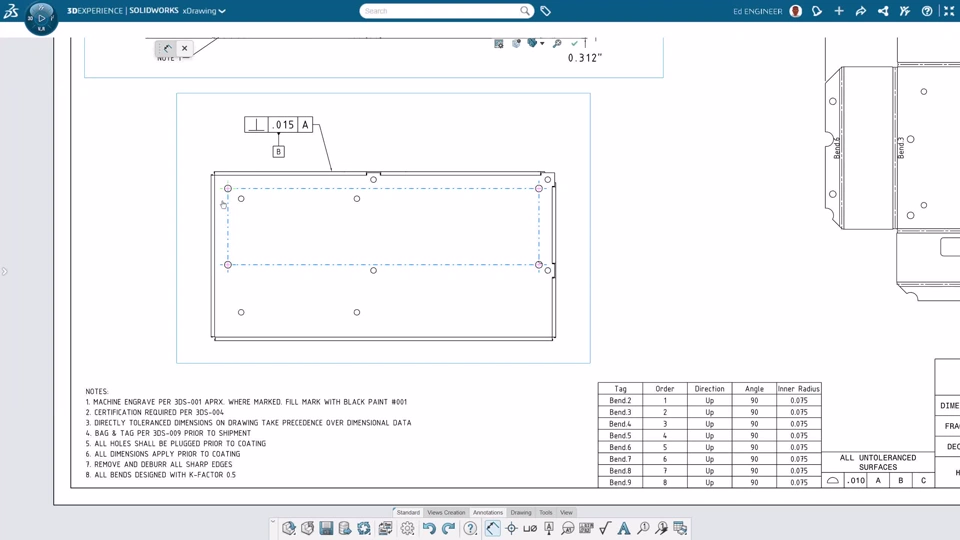
Task: Click the dimension tool icon in floating popup
Action: 168,48
